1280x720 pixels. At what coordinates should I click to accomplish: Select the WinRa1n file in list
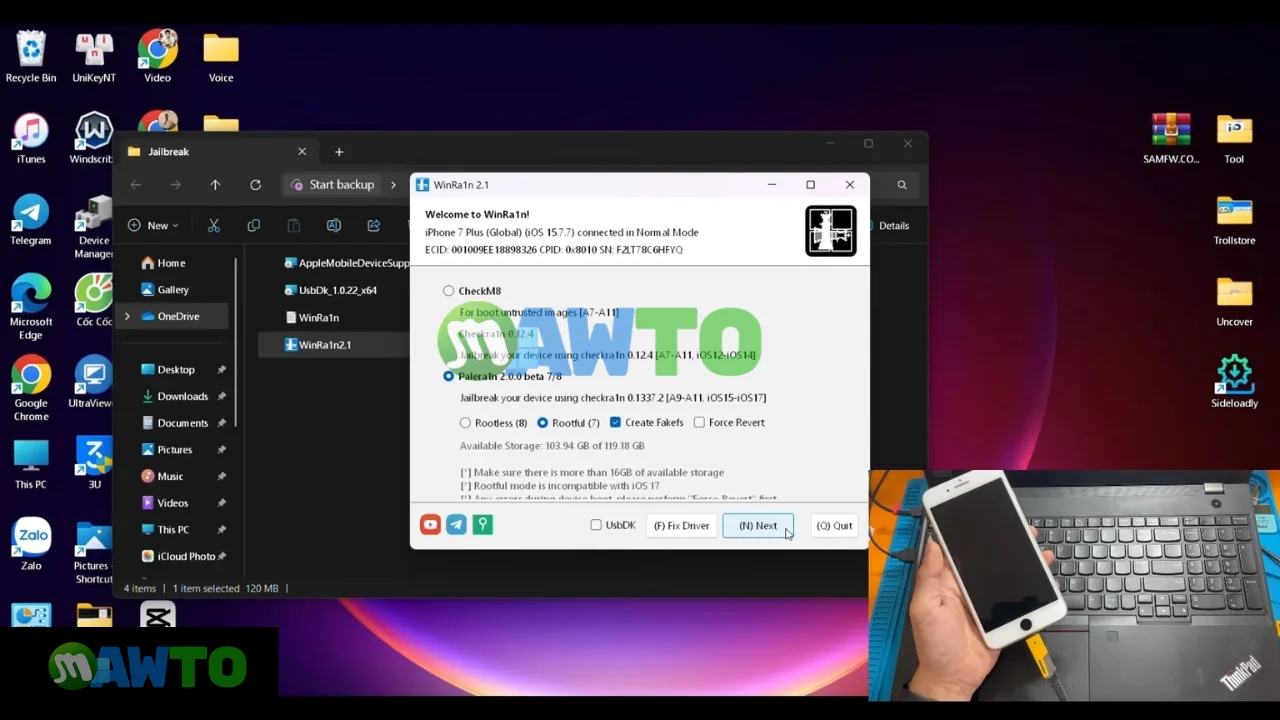[x=312, y=318]
